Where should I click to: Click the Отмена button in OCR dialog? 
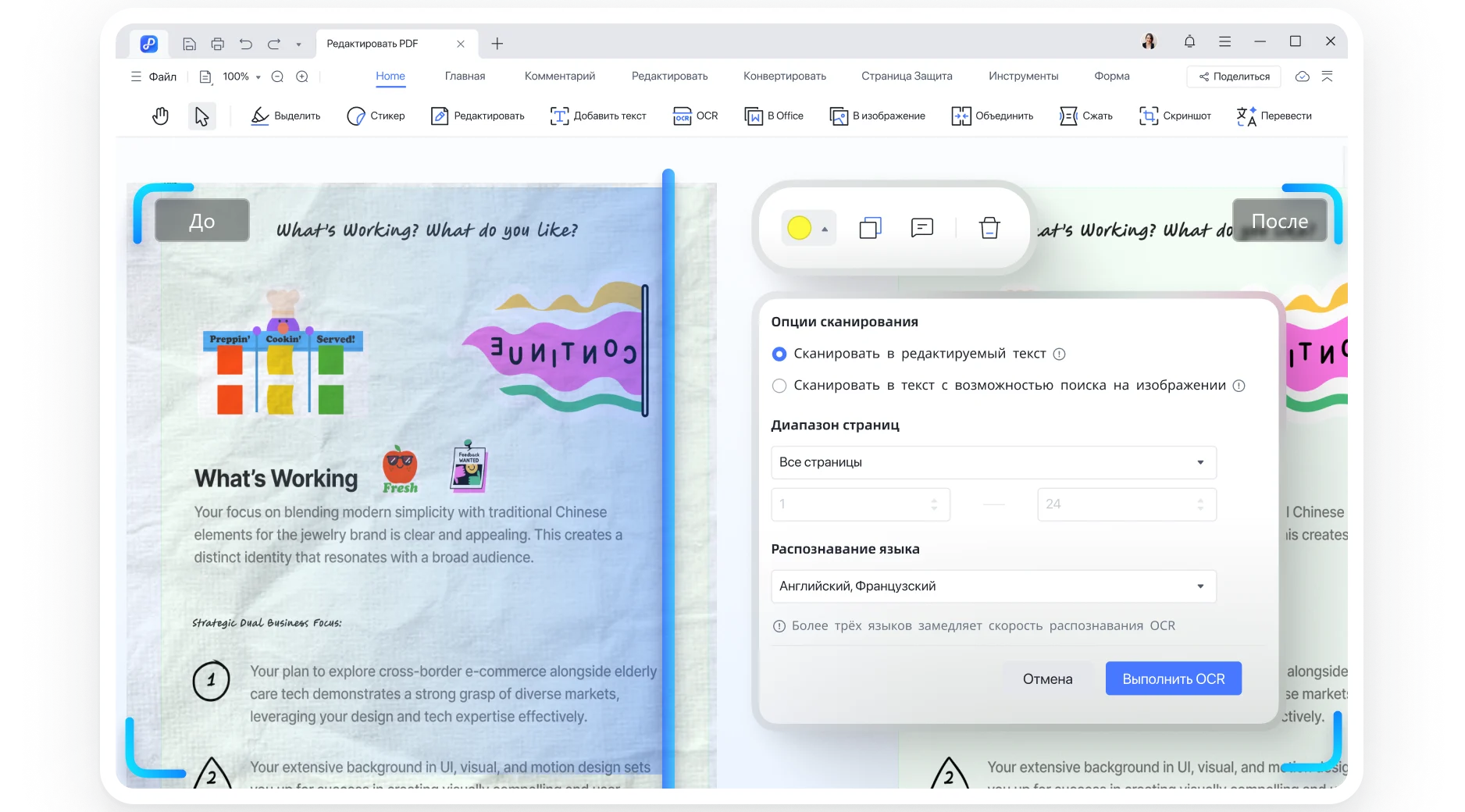[1047, 678]
